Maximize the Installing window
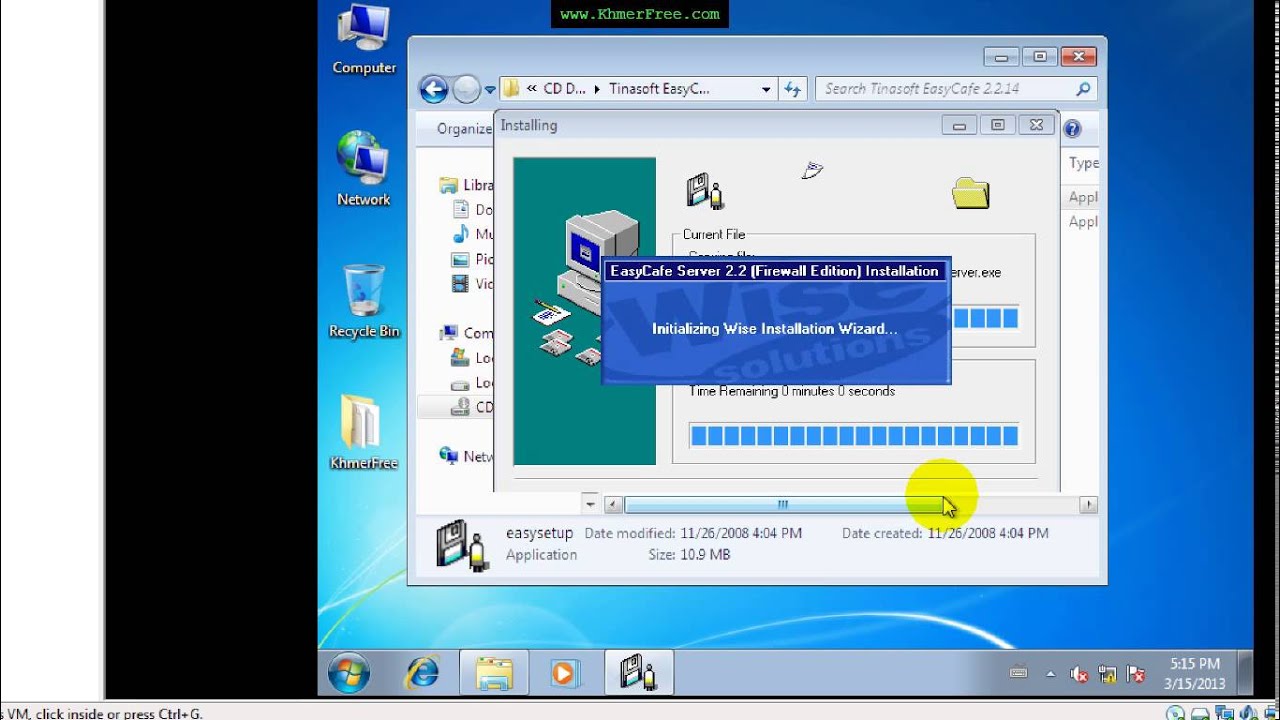Image resolution: width=1280 pixels, height=720 pixels. (997, 126)
